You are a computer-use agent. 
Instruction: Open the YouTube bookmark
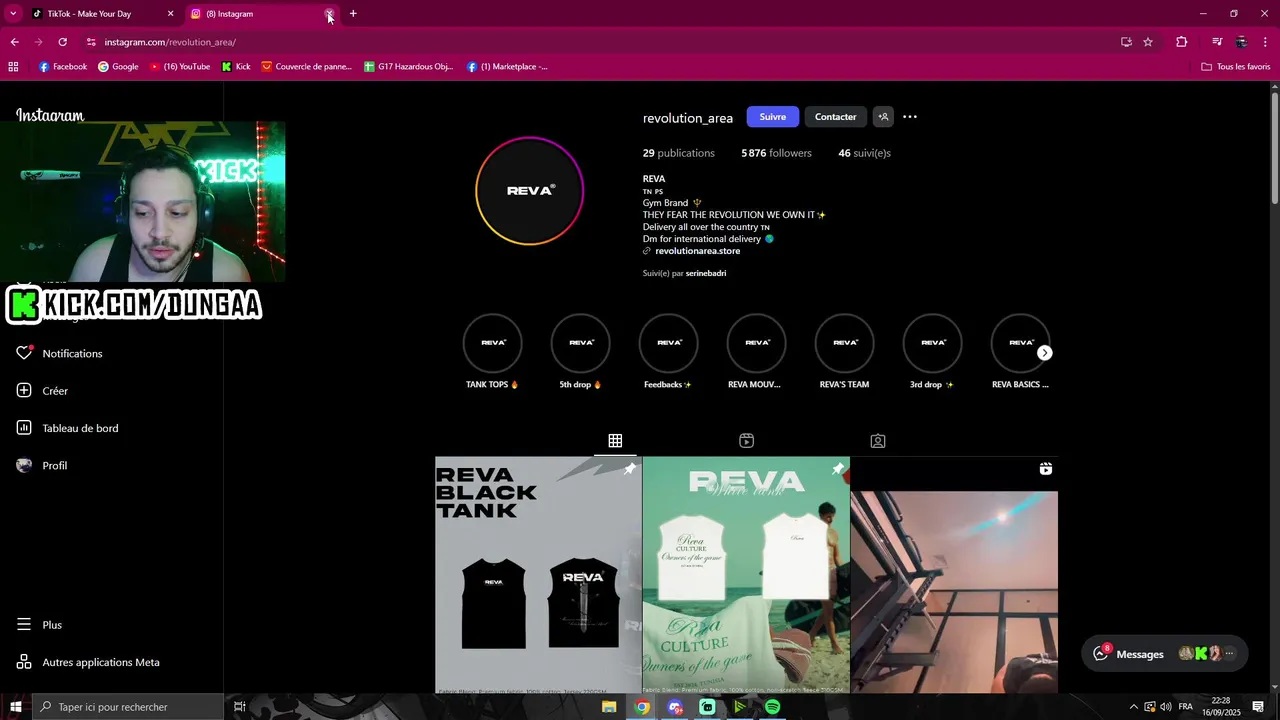pos(180,67)
